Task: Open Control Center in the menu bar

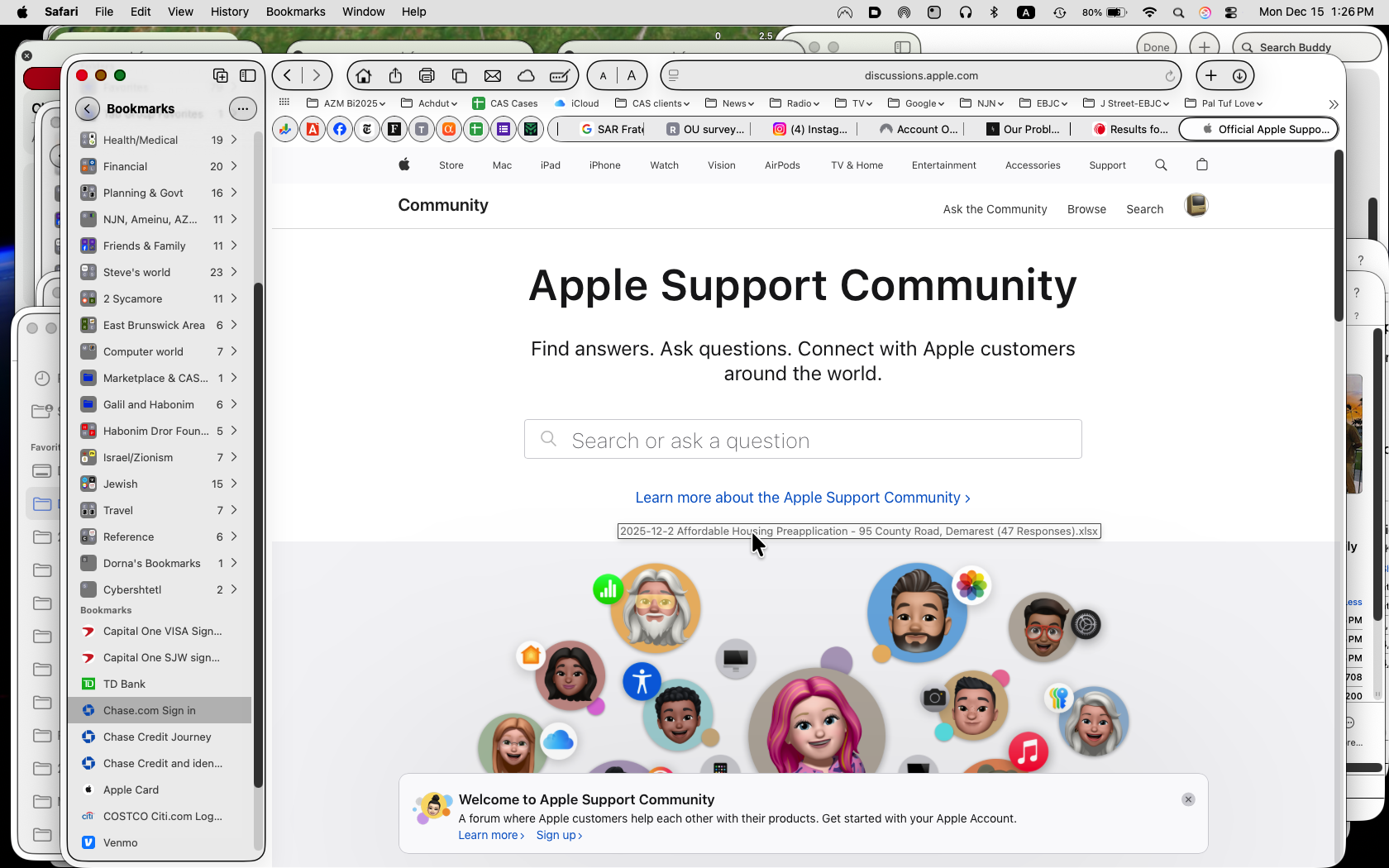Action: 1231,12
